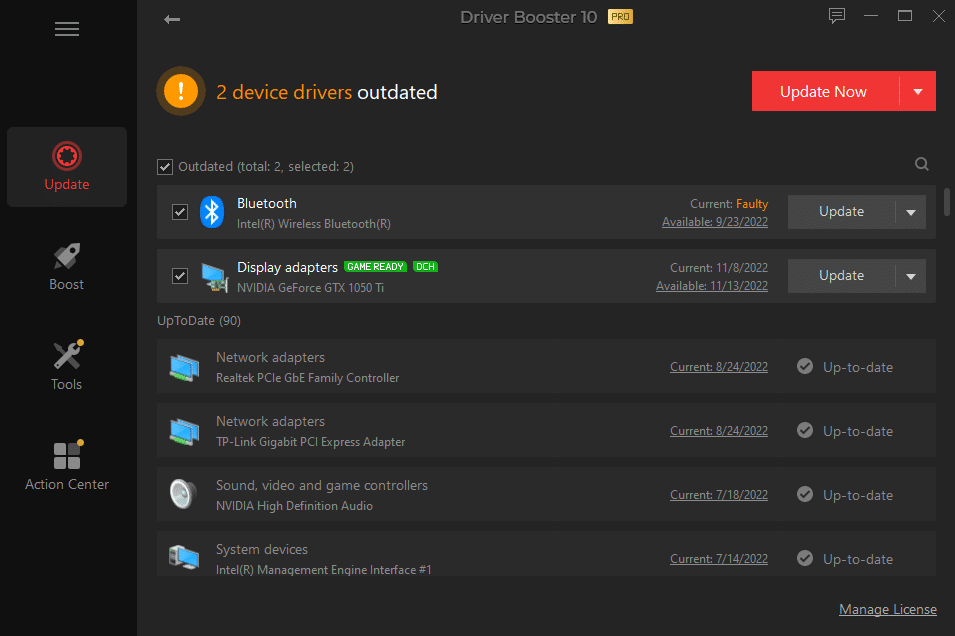The height and width of the screenshot is (636, 955).
Task: Click the NVIDIA audio speaker icon
Action: pyautogui.click(x=183, y=494)
